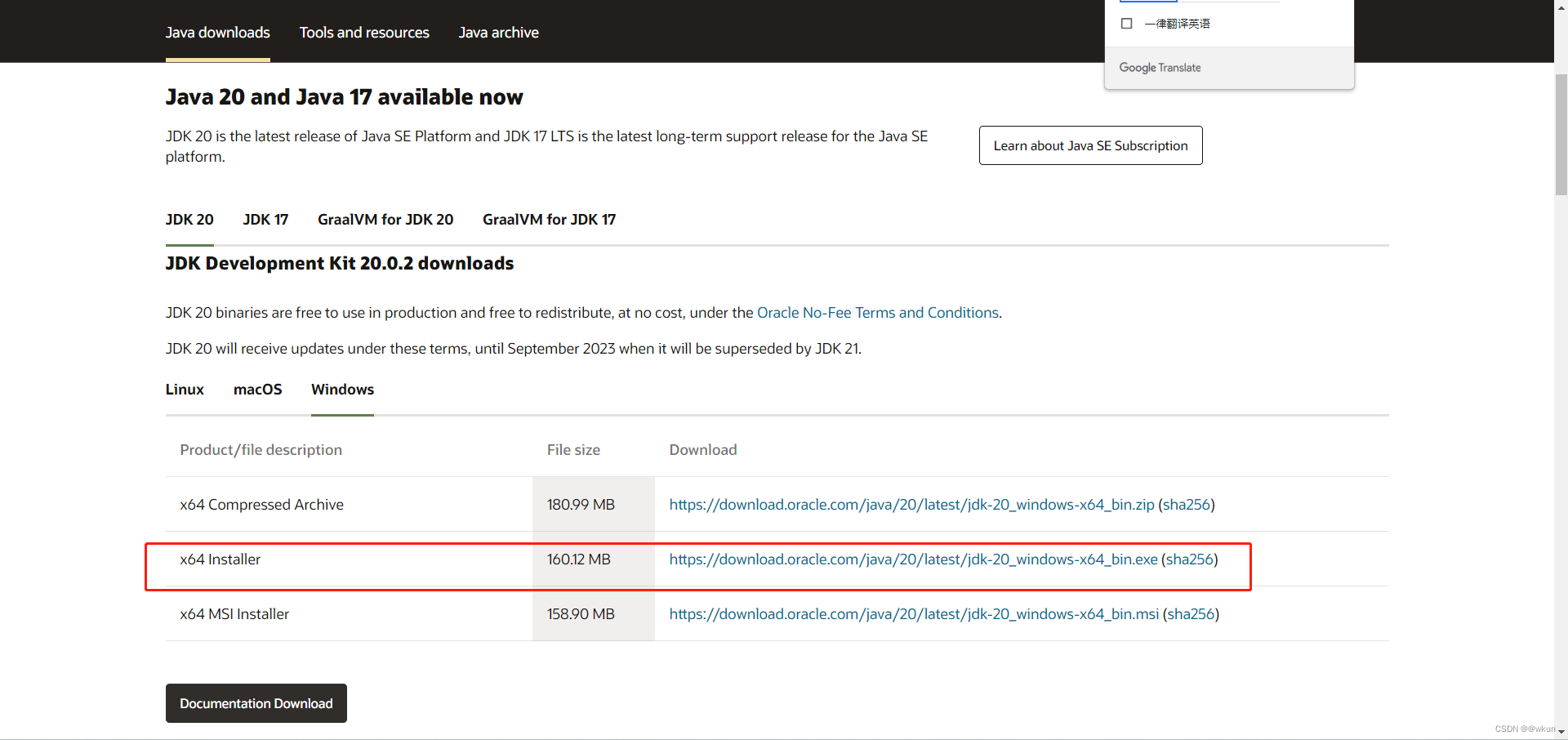This screenshot has width=1568, height=740.
Task: Click the x64 Installer description cell
Action: (220, 559)
